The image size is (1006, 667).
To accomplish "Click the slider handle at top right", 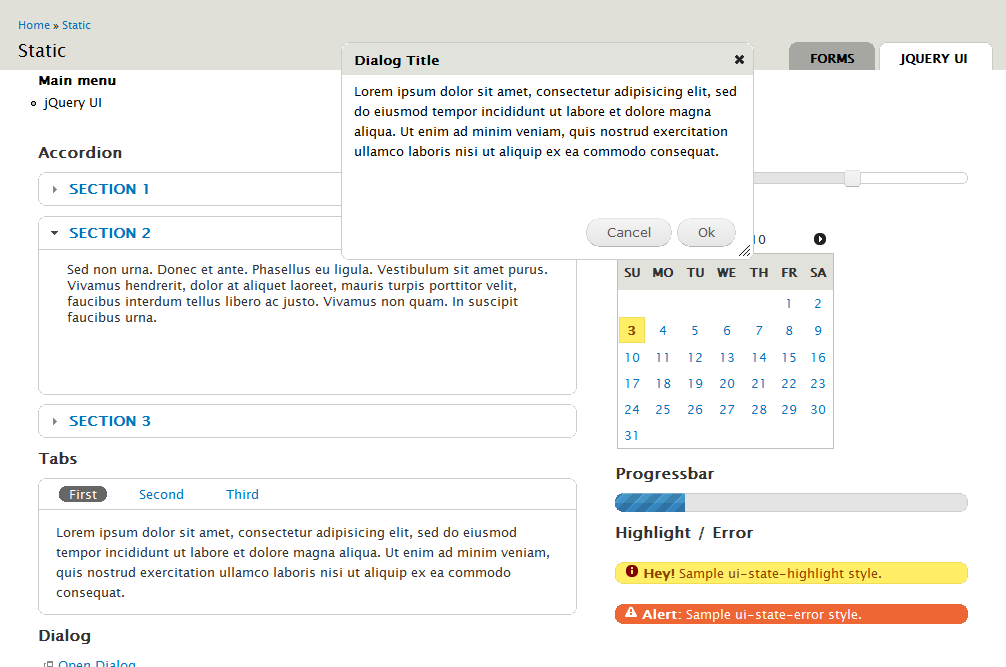I will click(851, 178).
